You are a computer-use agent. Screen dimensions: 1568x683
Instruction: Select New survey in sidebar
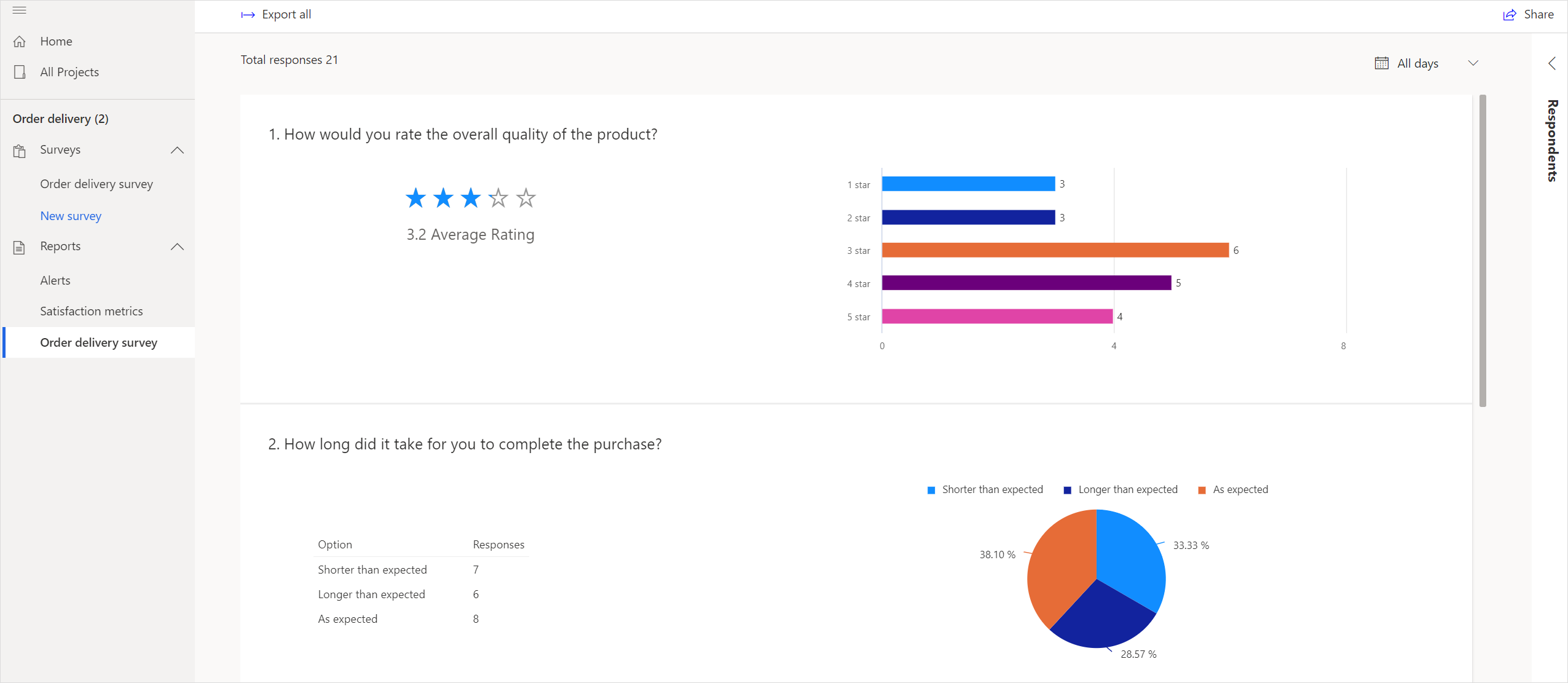70,215
